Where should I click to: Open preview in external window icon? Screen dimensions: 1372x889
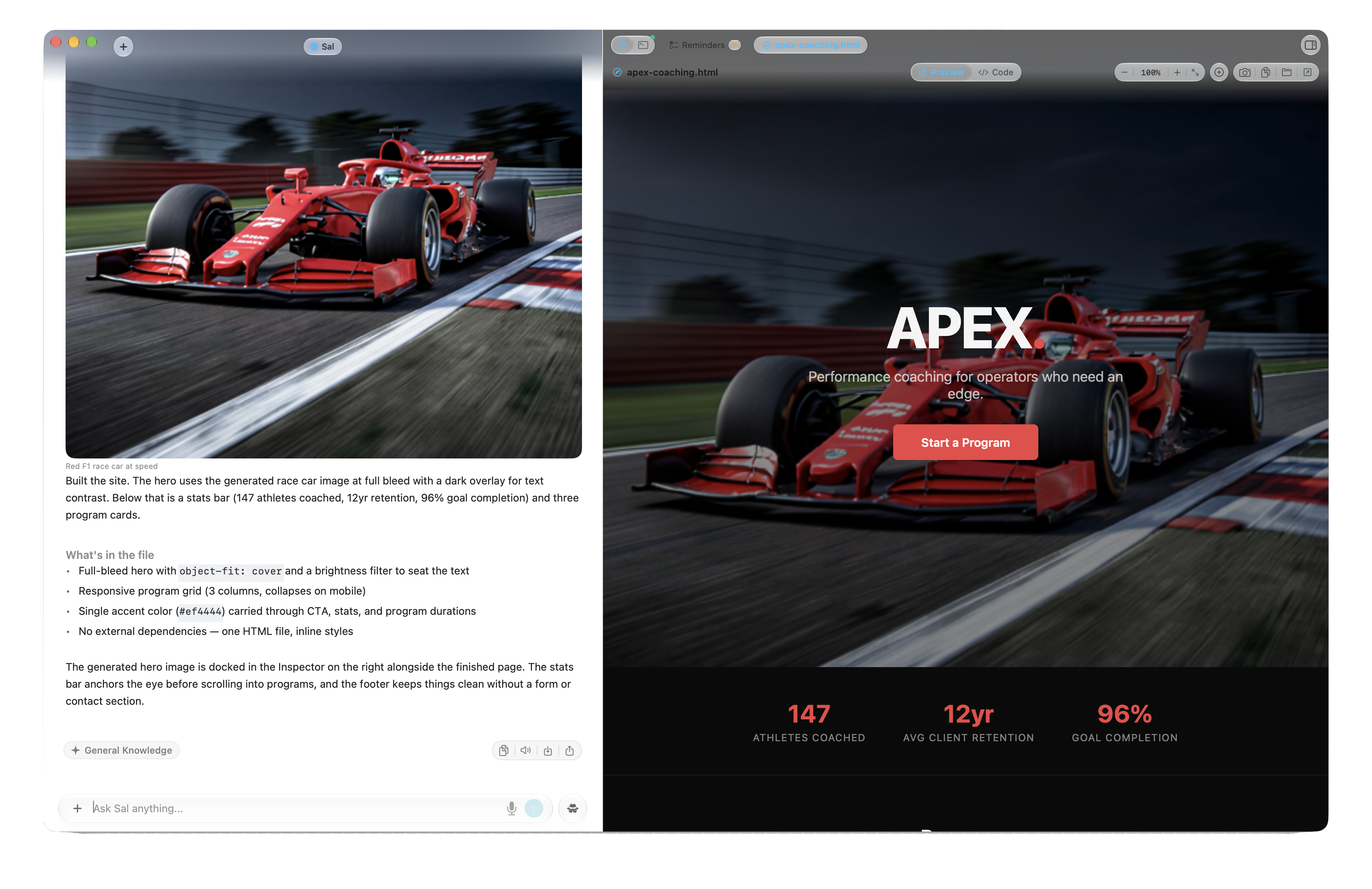pos(1308,72)
